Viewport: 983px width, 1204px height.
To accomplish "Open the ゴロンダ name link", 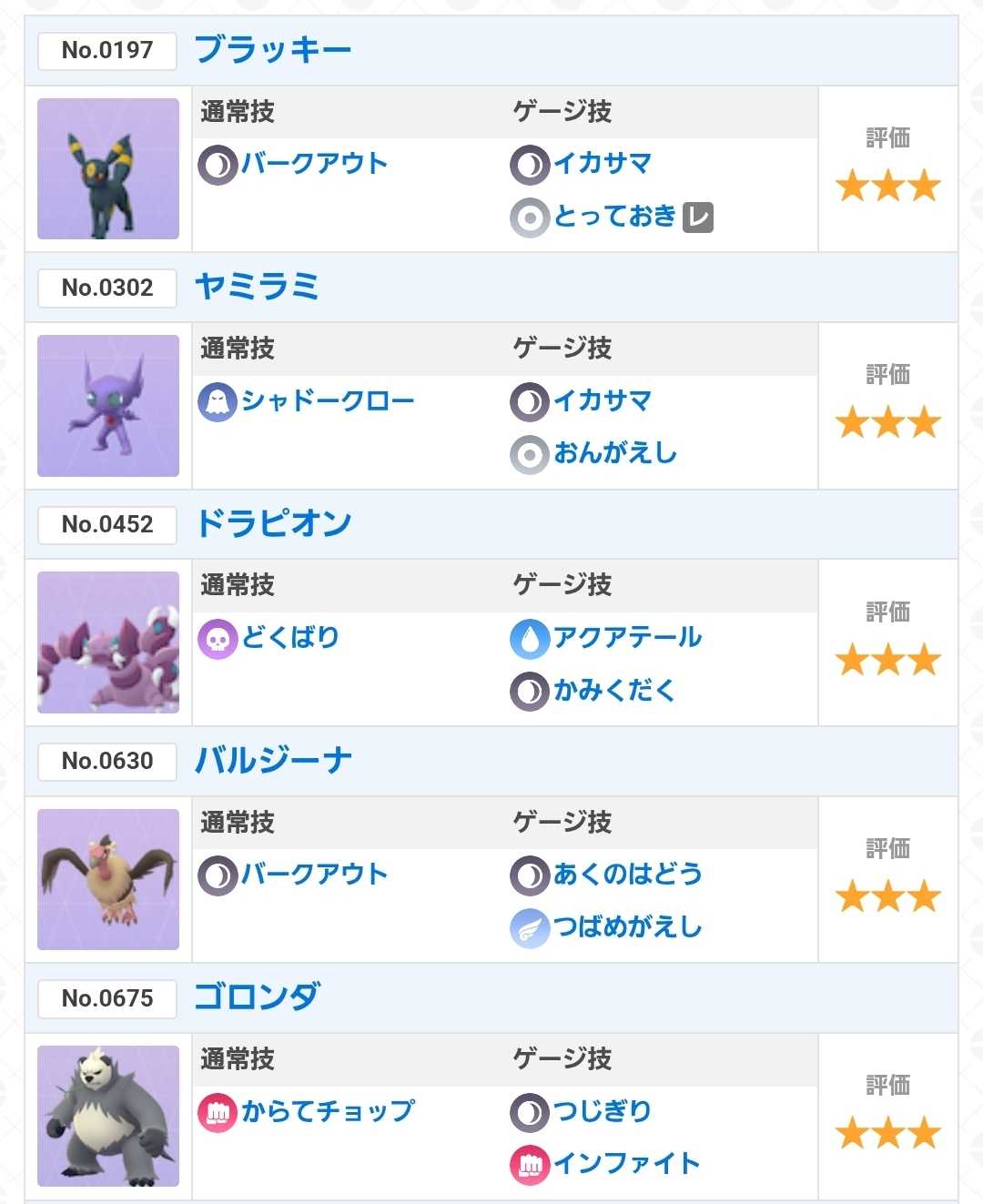I will pos(257,997).
